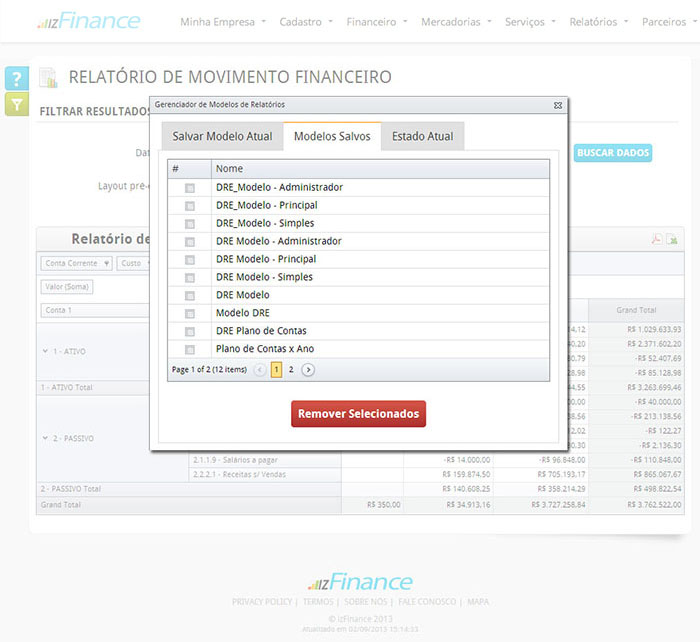Click the izFinance logo in footer
Viewport: 700px width, 642px height.
[360, 582]
